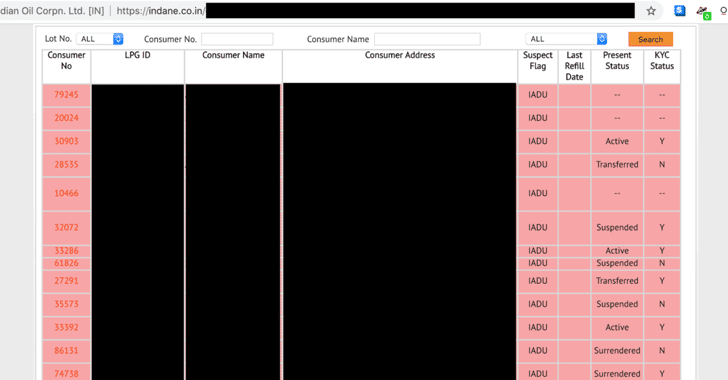The width and height of the screenshot is (728, 380).
Task: Open consumer number 35573
Action: tap(66, 304)
